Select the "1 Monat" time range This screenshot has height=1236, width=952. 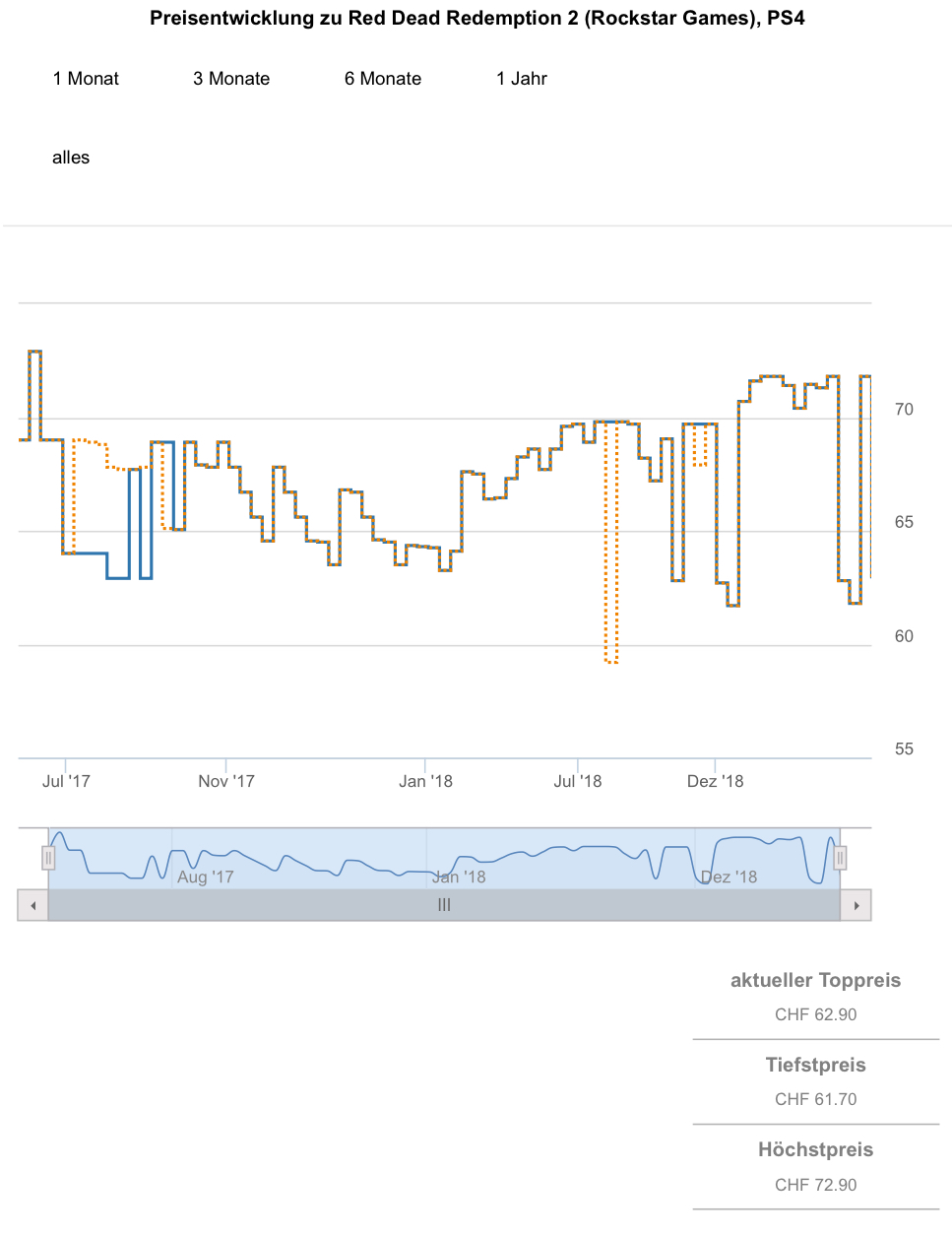tap(86, 79)
